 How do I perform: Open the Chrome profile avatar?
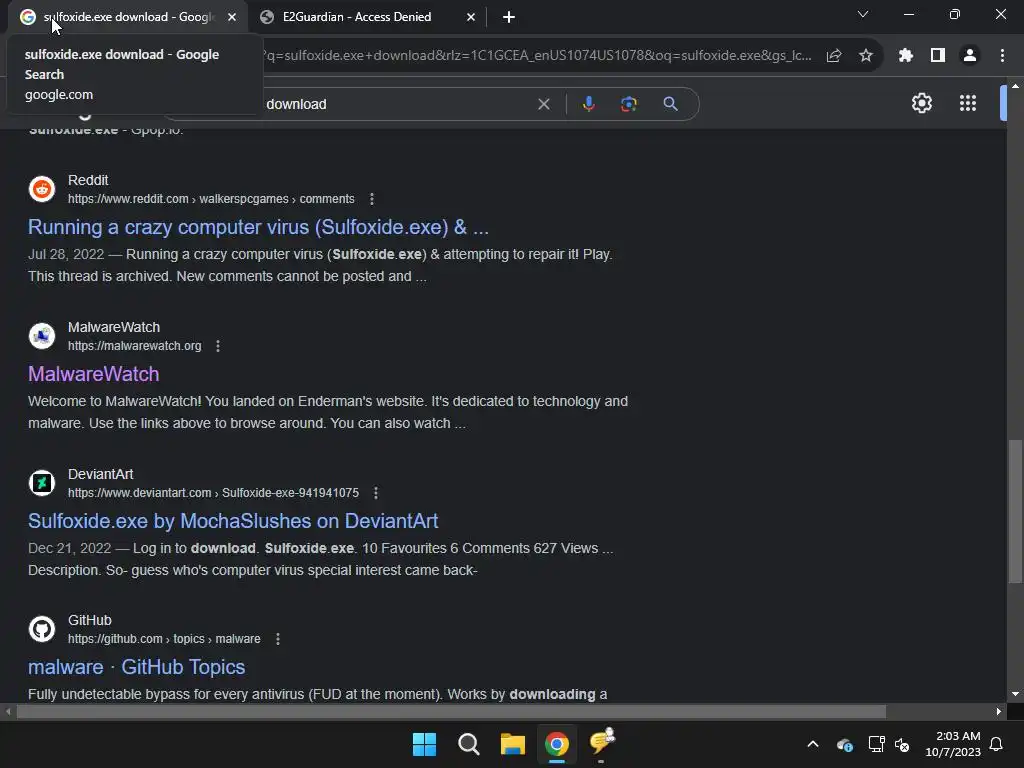[970, 56]
